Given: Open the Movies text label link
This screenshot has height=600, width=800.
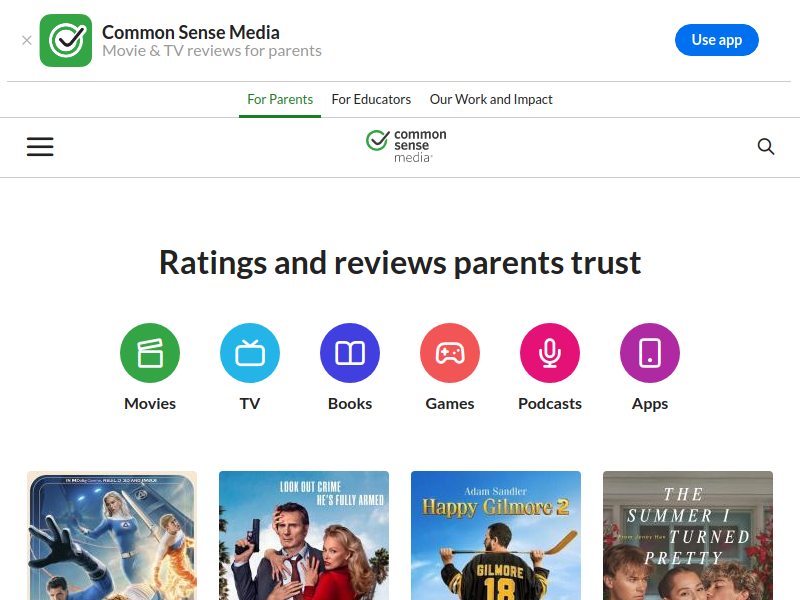Looking at the screenshot, I should pos(150,404).
